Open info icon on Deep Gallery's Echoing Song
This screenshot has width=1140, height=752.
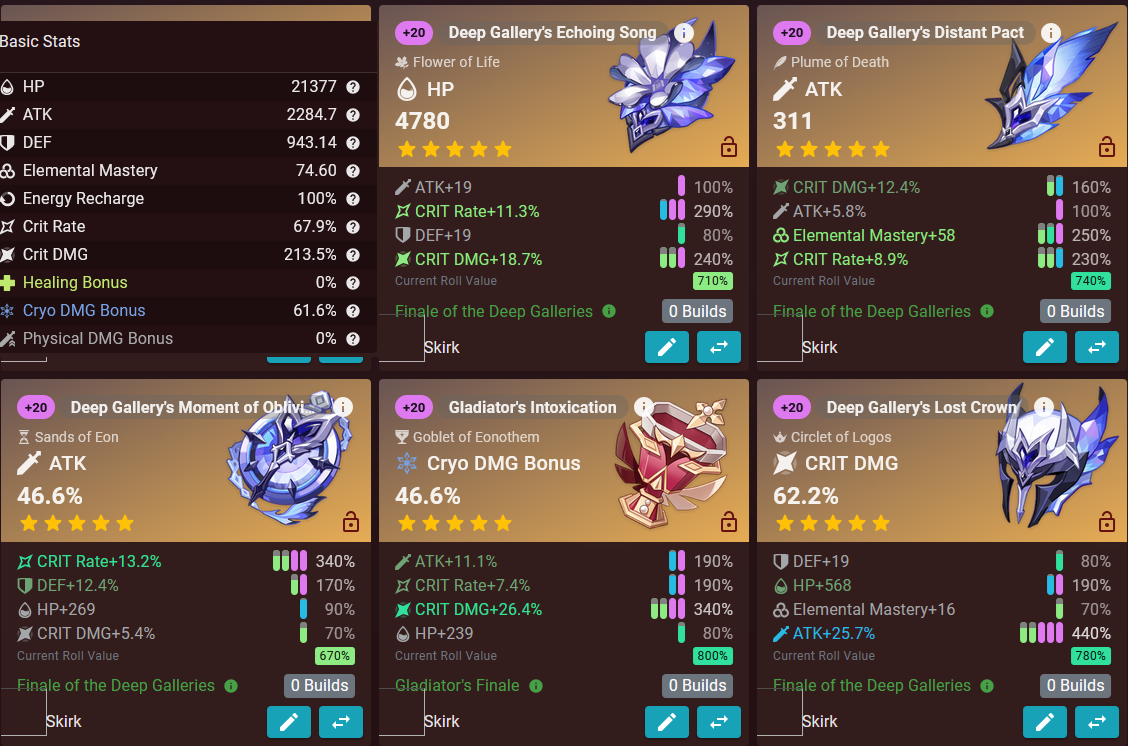(x=683, y=33)
